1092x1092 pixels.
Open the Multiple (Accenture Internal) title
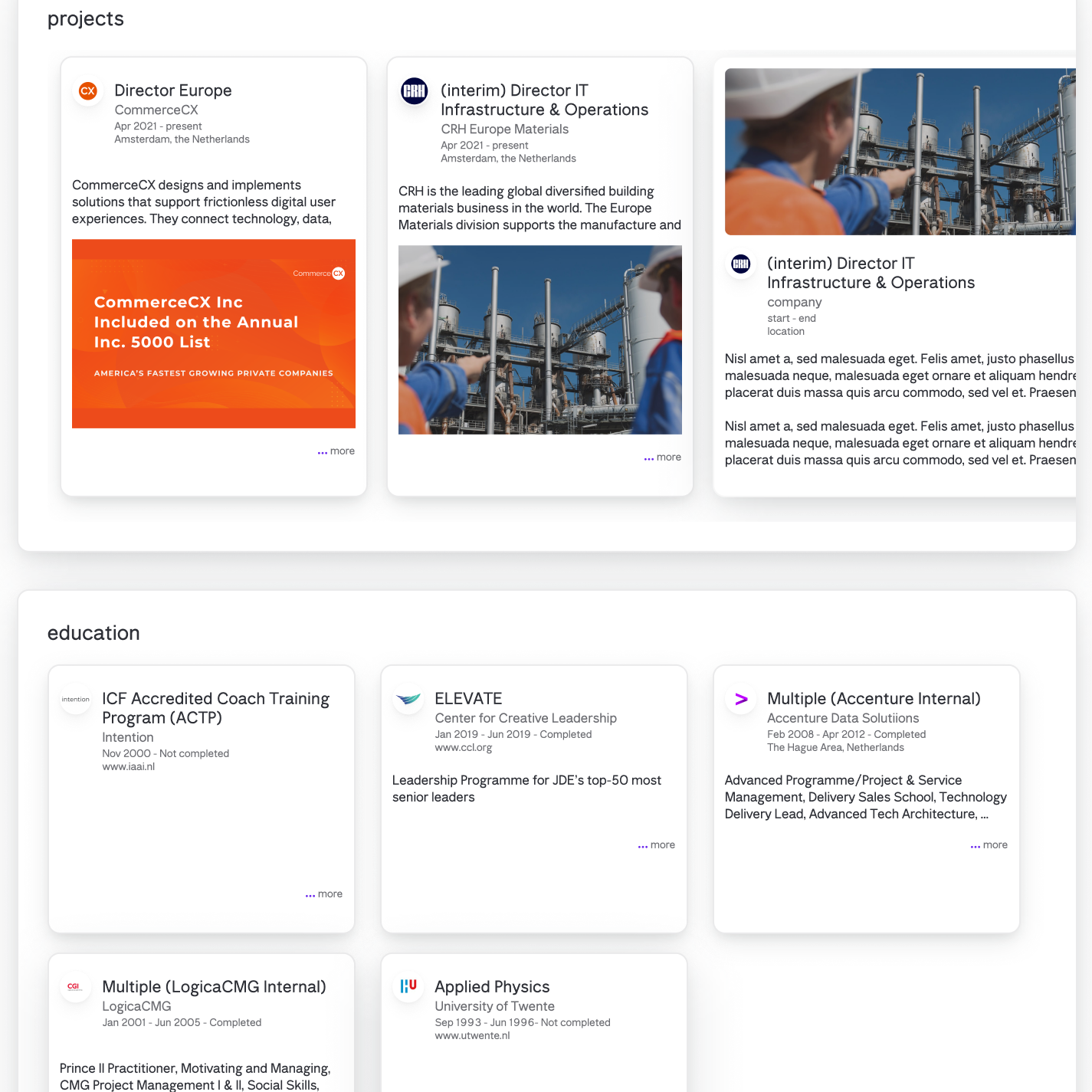click(874, 699)
